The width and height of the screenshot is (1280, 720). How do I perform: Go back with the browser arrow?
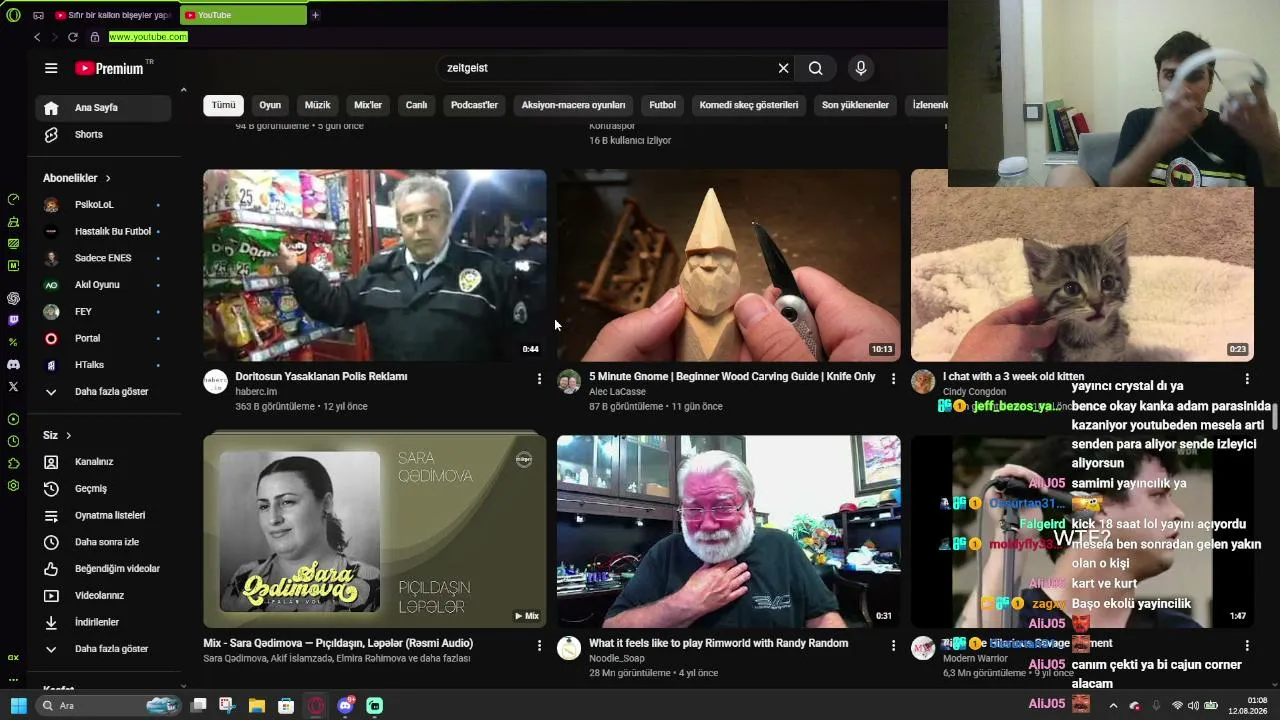click(37, 37)
